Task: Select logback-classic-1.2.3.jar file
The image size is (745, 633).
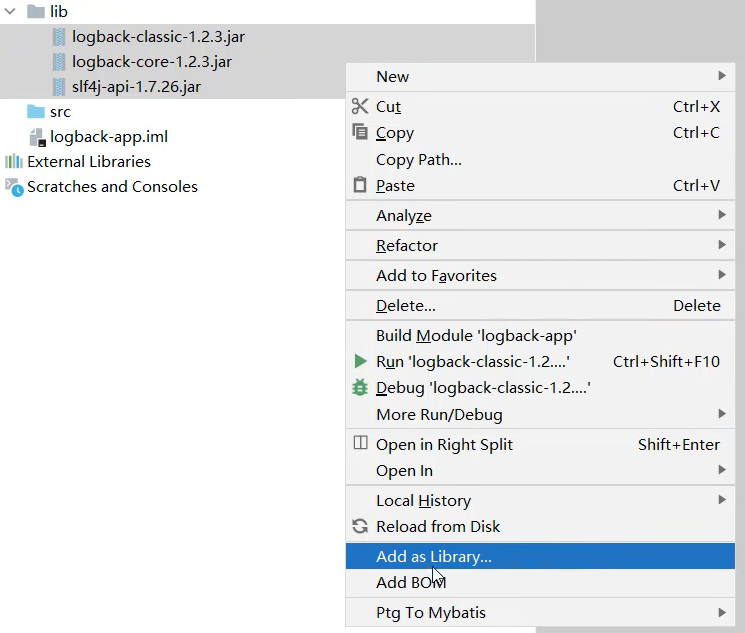Action: pyautogui.click(x=158, y=37)
